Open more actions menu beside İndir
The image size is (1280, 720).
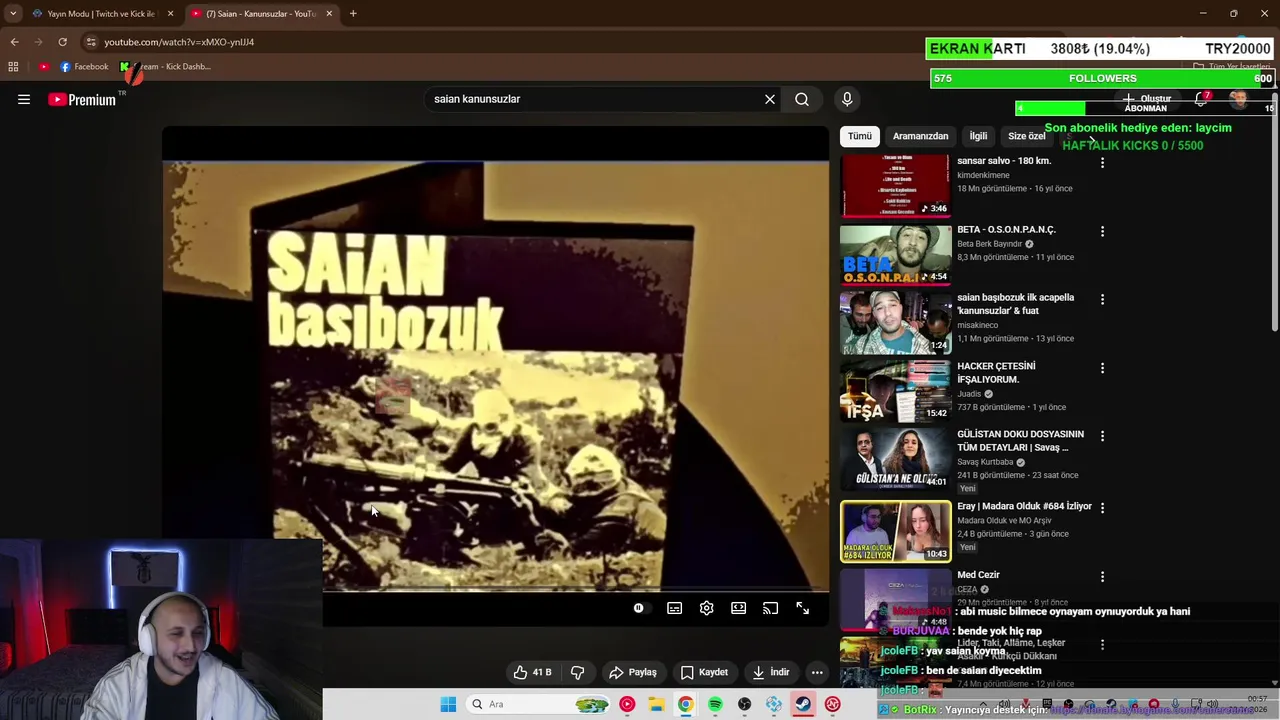[x=817, y=672]
